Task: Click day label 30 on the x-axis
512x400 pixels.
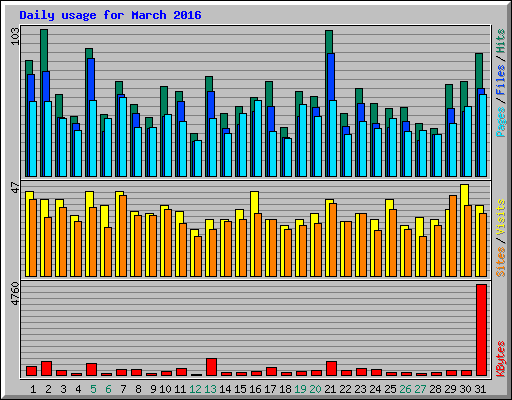Action: (465, 389)
